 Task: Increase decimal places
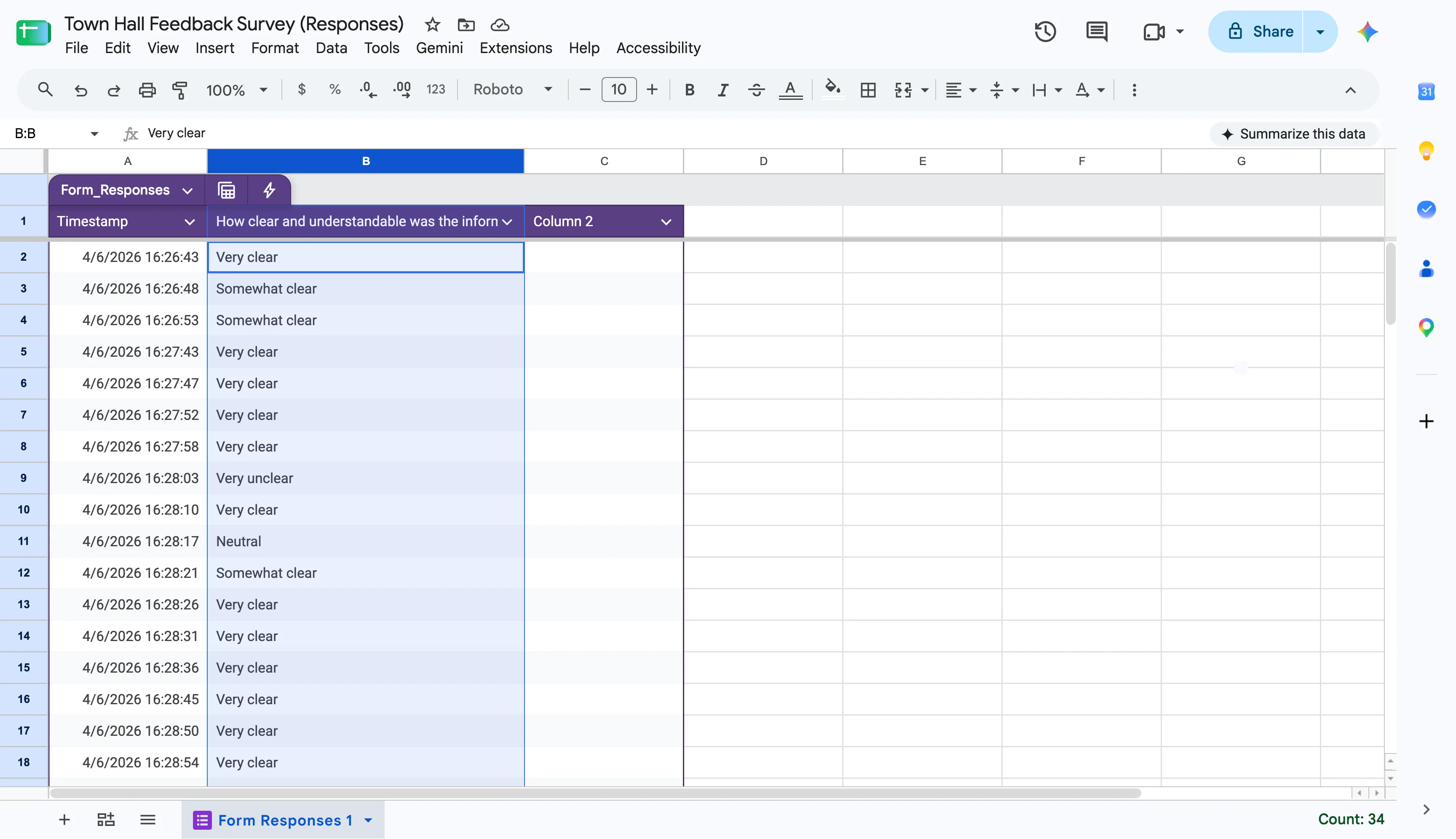[402, 90]
